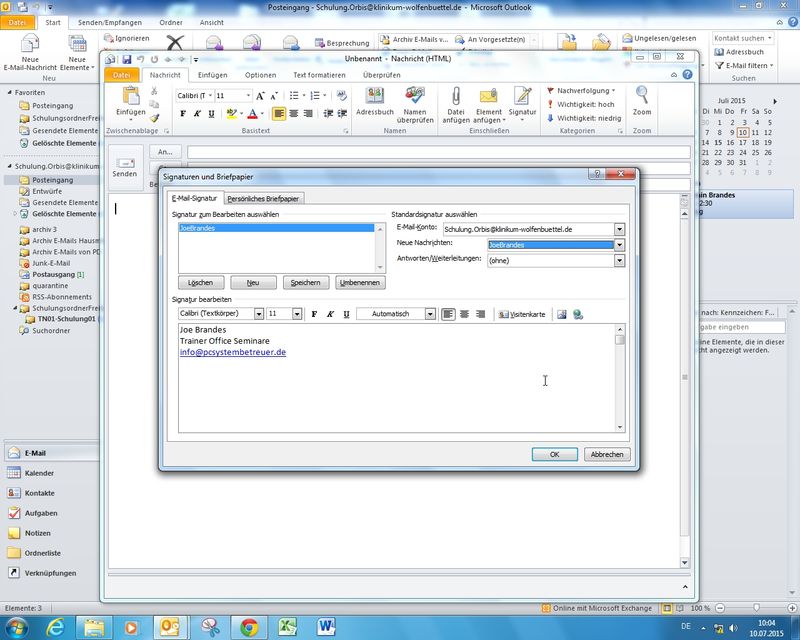Click the Datei anfügen paperclip icon
Image resolution: width=800 pixels, height=640 pixels.
[x=456, y=102]
